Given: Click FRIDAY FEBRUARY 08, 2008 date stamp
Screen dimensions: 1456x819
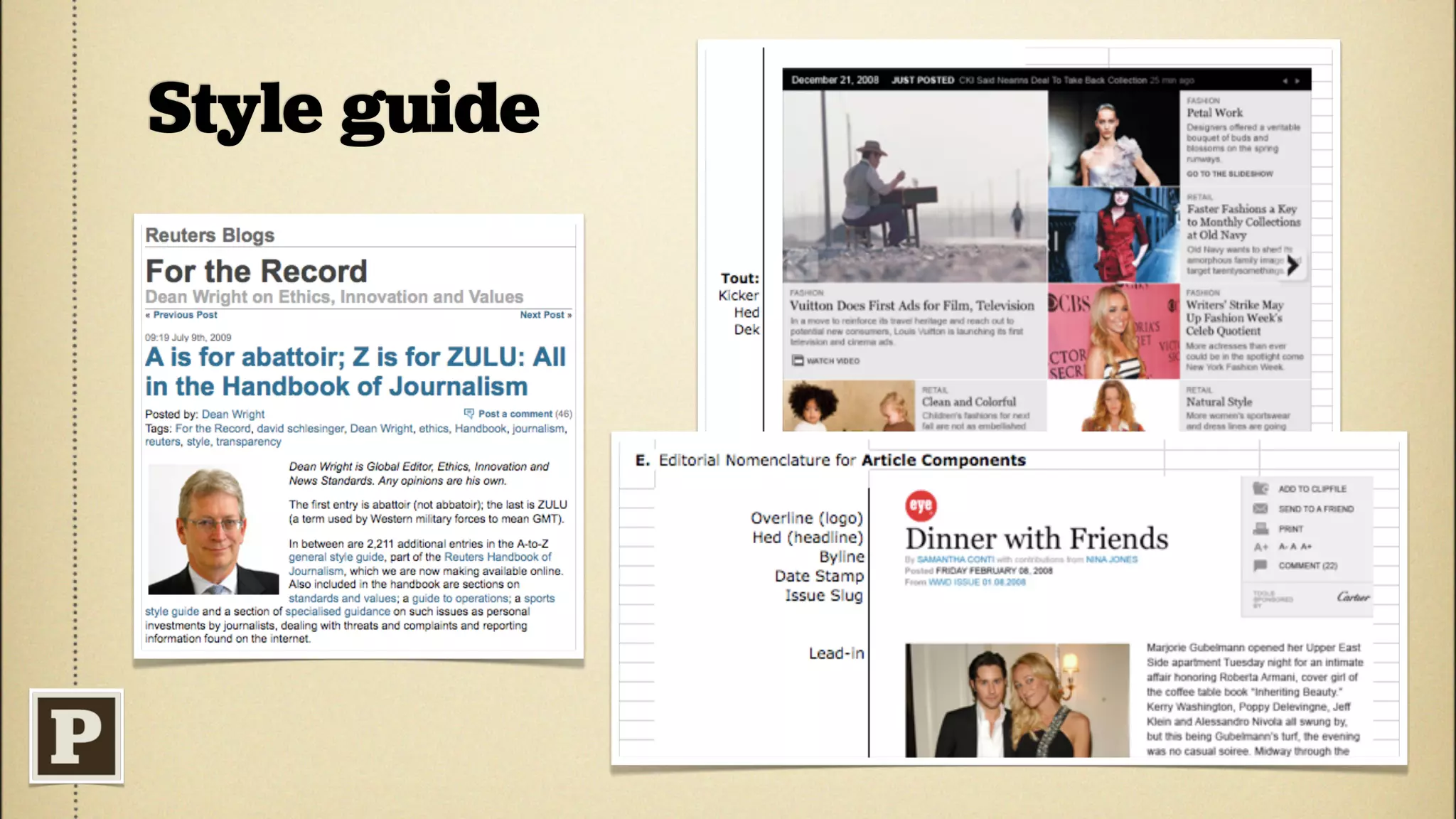Looking at the screenshot, I should tap(994, 571).
